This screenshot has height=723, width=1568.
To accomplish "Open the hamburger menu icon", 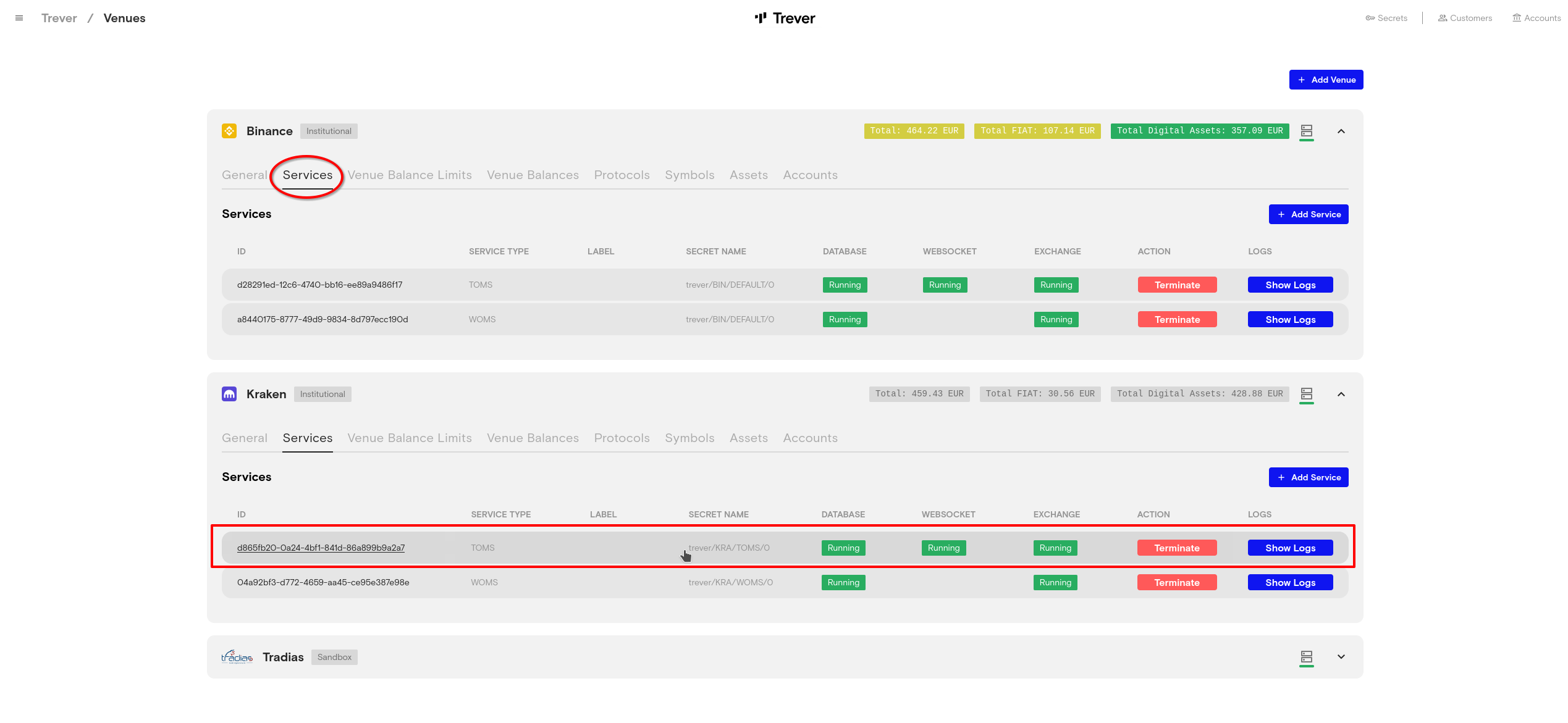I will click(19, 18).
